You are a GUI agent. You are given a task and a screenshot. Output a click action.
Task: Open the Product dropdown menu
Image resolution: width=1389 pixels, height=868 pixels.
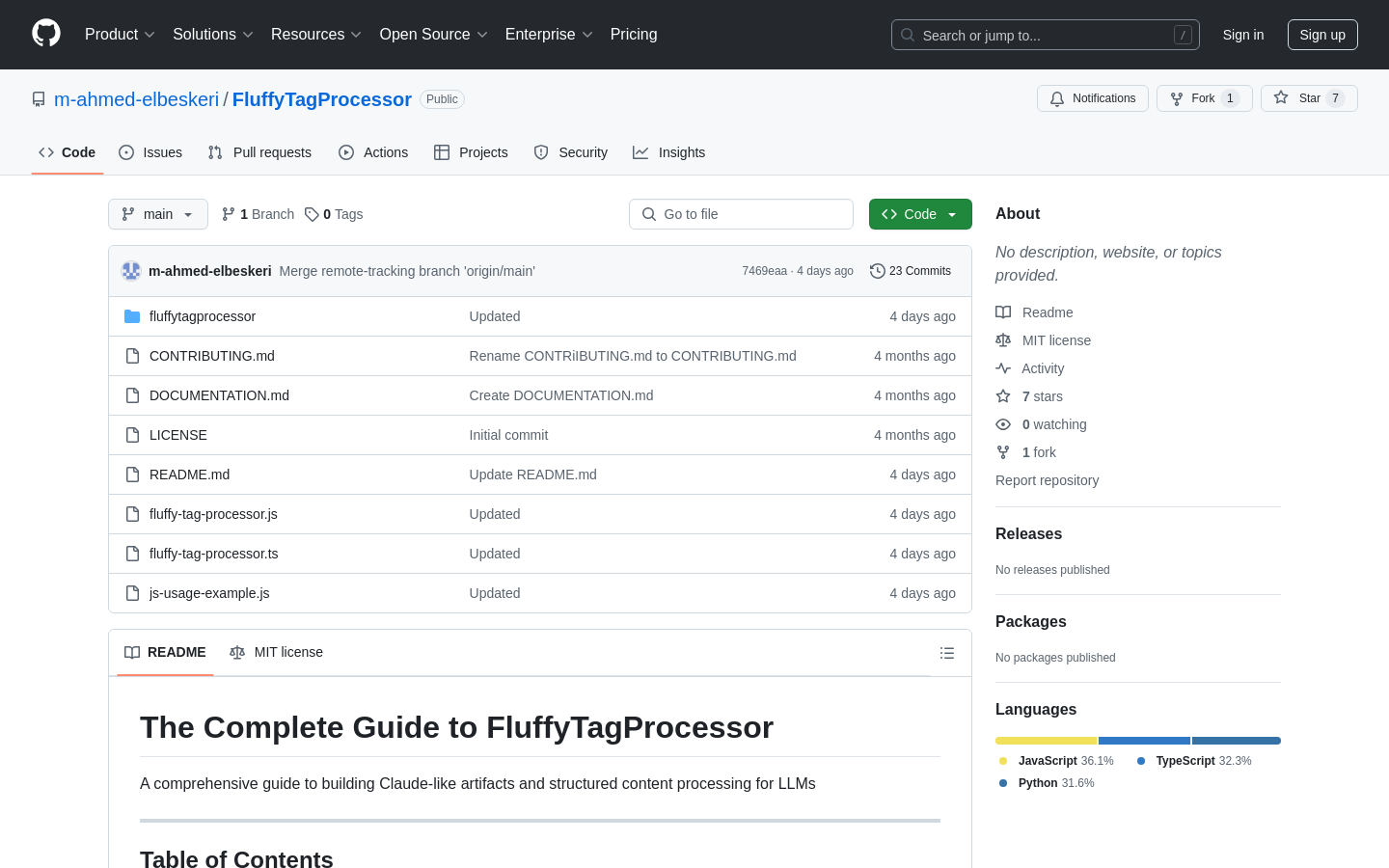pyautogui.click(x=120, y=35)
